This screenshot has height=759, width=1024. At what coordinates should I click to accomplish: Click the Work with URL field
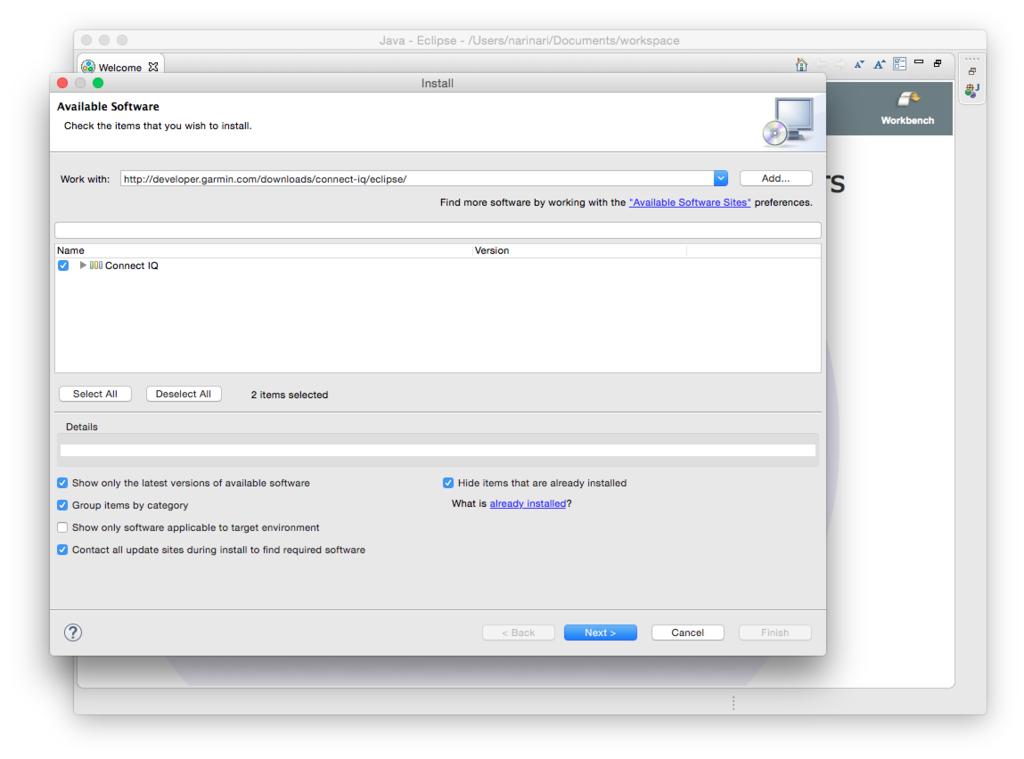tap(417, 178)
